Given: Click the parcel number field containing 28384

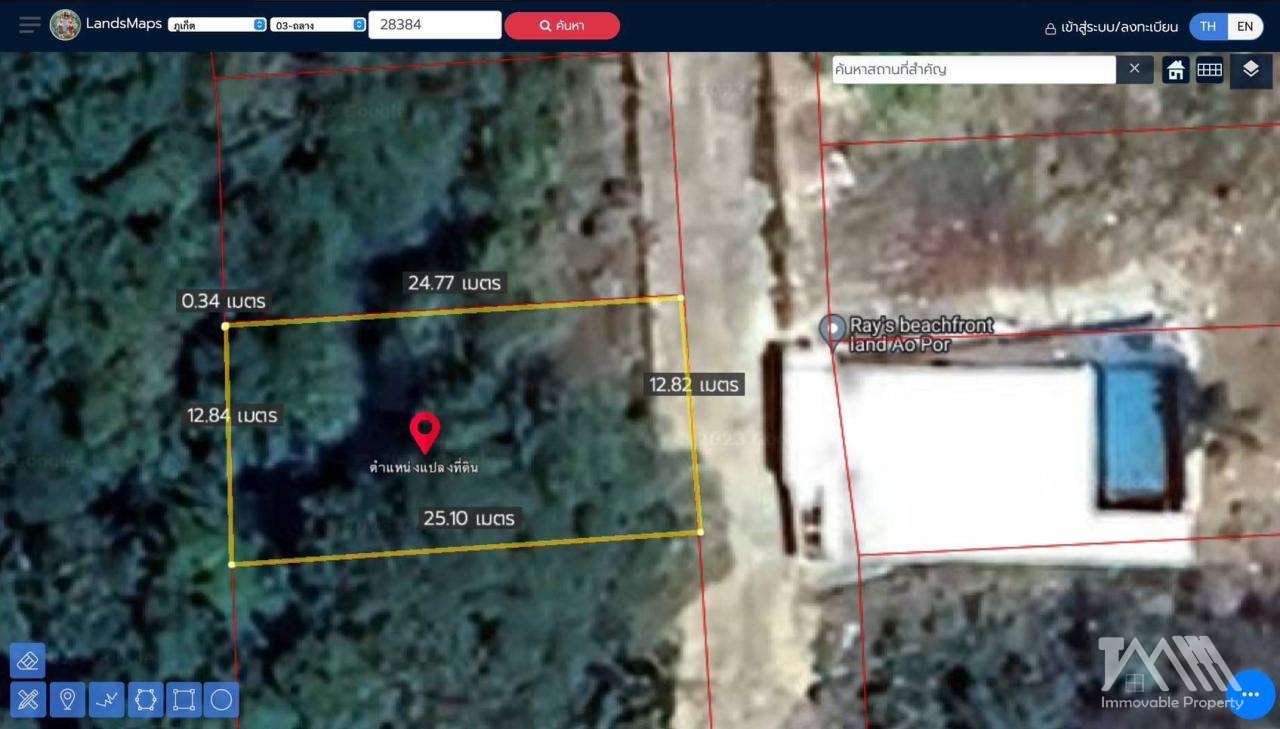Looking at the screenshot, I should [x=434, y=25].
